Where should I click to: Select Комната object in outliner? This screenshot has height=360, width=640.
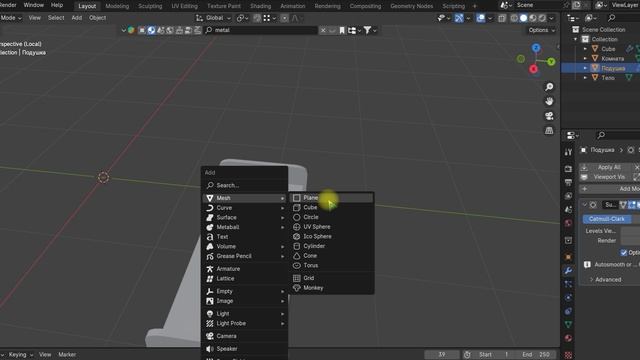click(612, 58)
